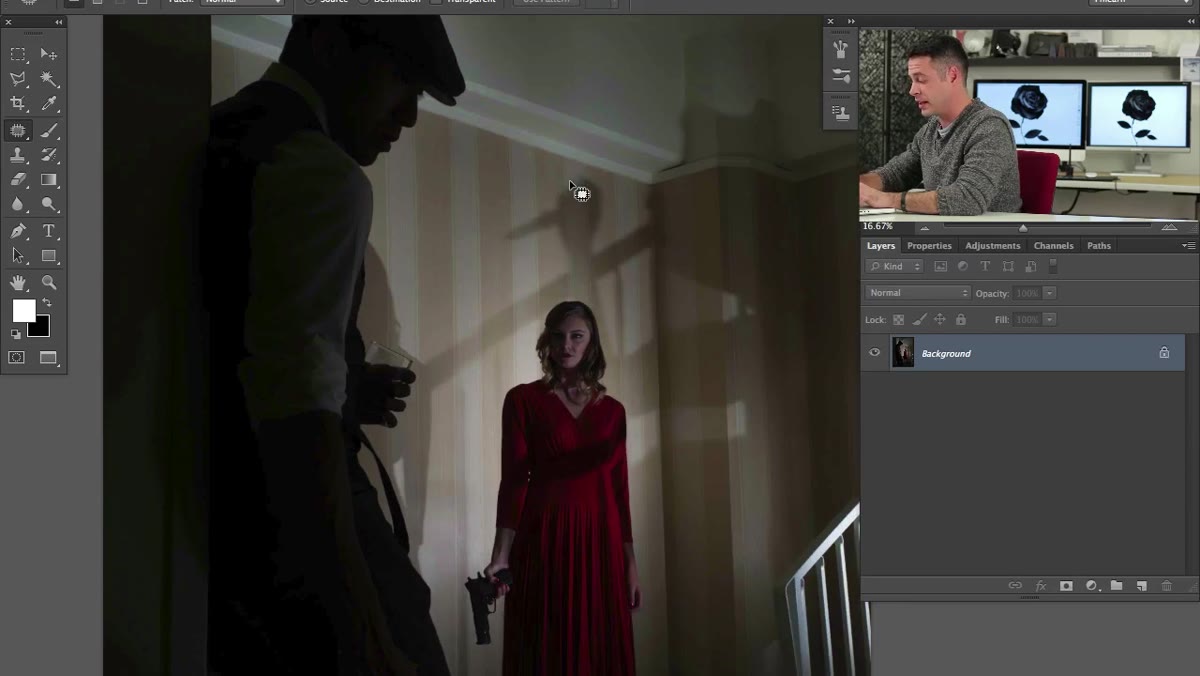Viewport: 1200px width, 676px height.
Task: Toggle Quick Mask mode
Action: (17, 358)
